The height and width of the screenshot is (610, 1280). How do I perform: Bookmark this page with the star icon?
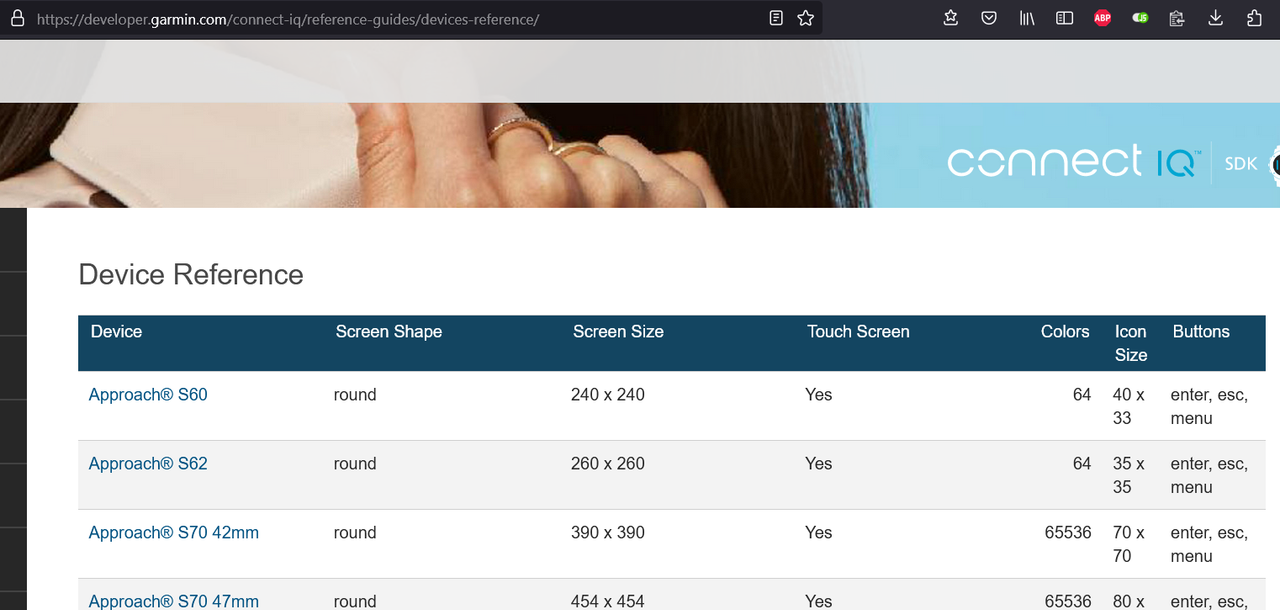806,18
